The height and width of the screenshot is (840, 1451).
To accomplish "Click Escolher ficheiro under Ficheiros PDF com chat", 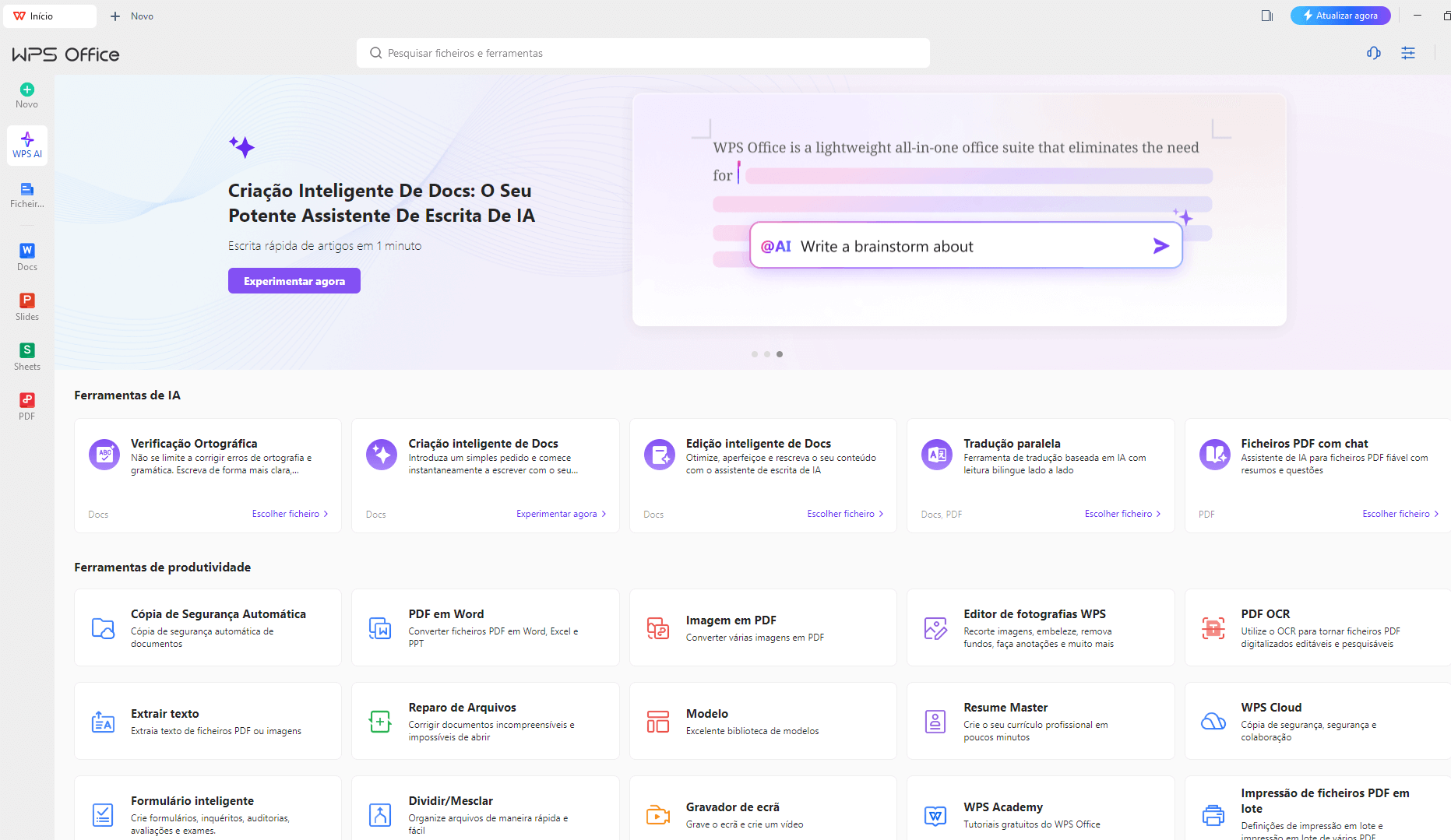I will (1400, 514).
